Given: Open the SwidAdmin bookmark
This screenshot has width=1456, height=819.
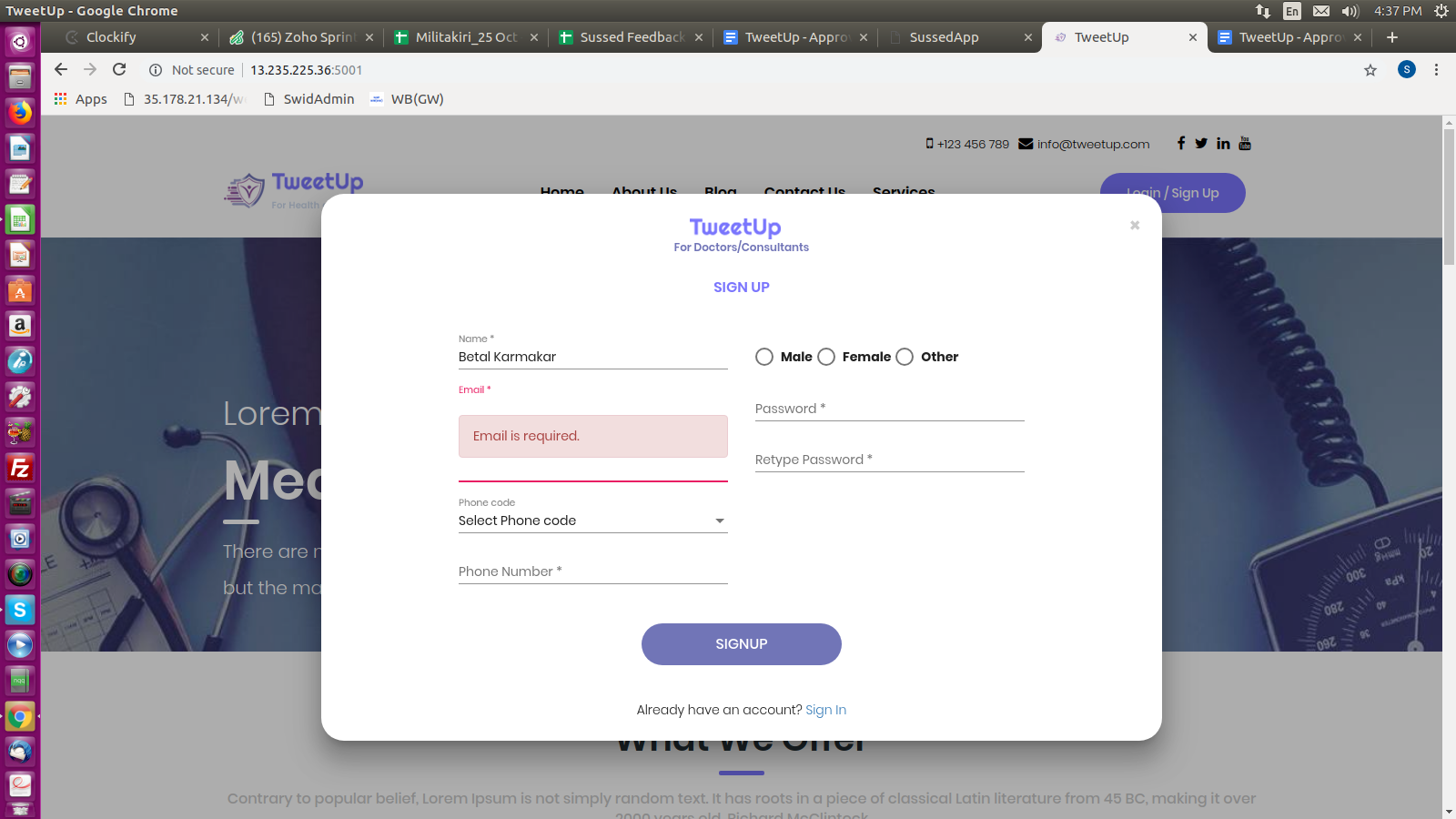Looking at the screenshot, I should point(308,99).
